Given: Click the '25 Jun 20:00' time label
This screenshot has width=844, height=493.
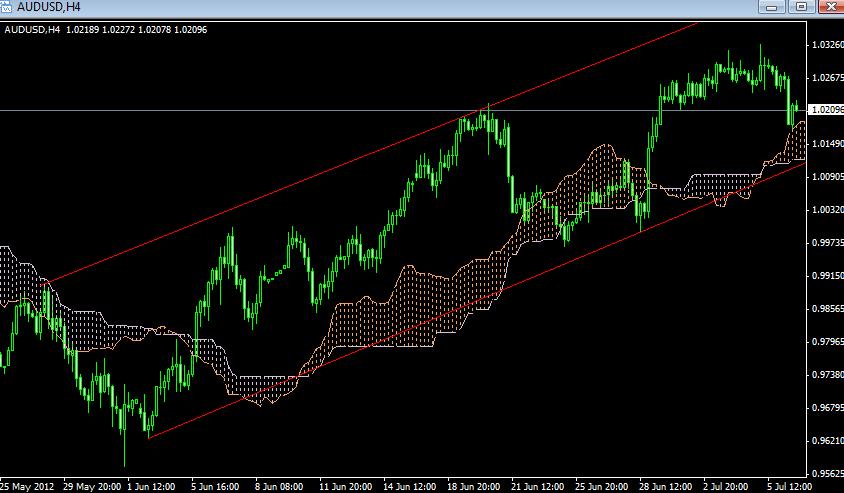Looking at the screenshot, I should (x=601, y=487).
